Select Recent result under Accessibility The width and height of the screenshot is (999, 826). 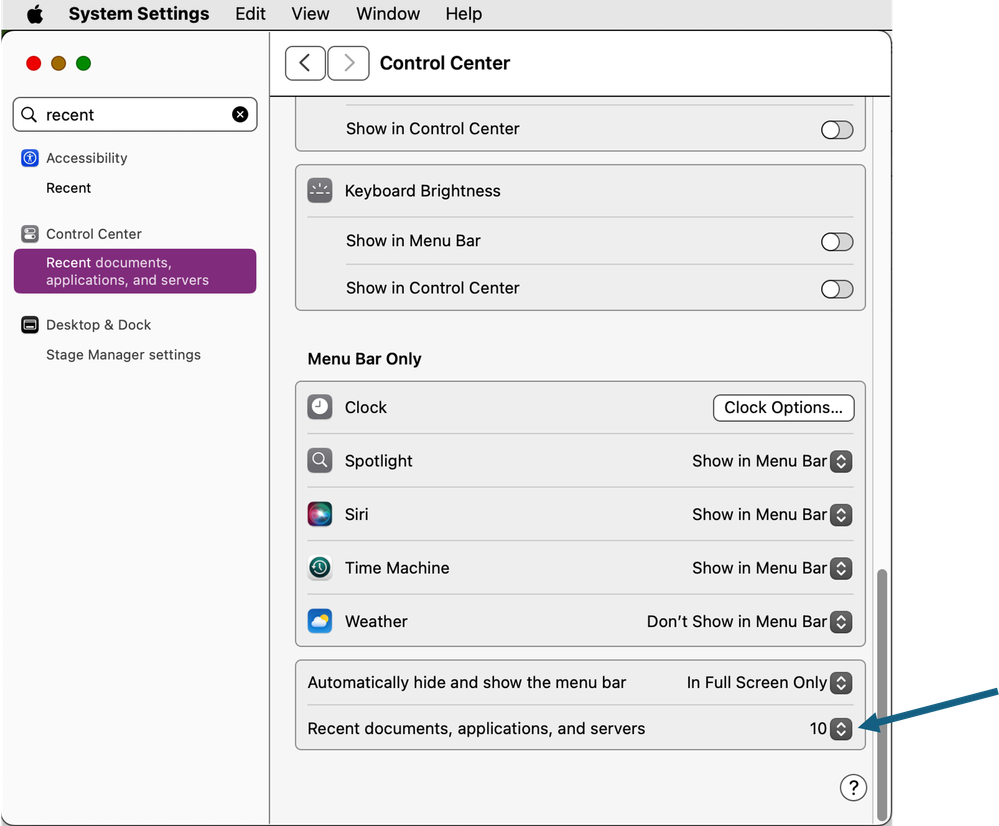69,188
